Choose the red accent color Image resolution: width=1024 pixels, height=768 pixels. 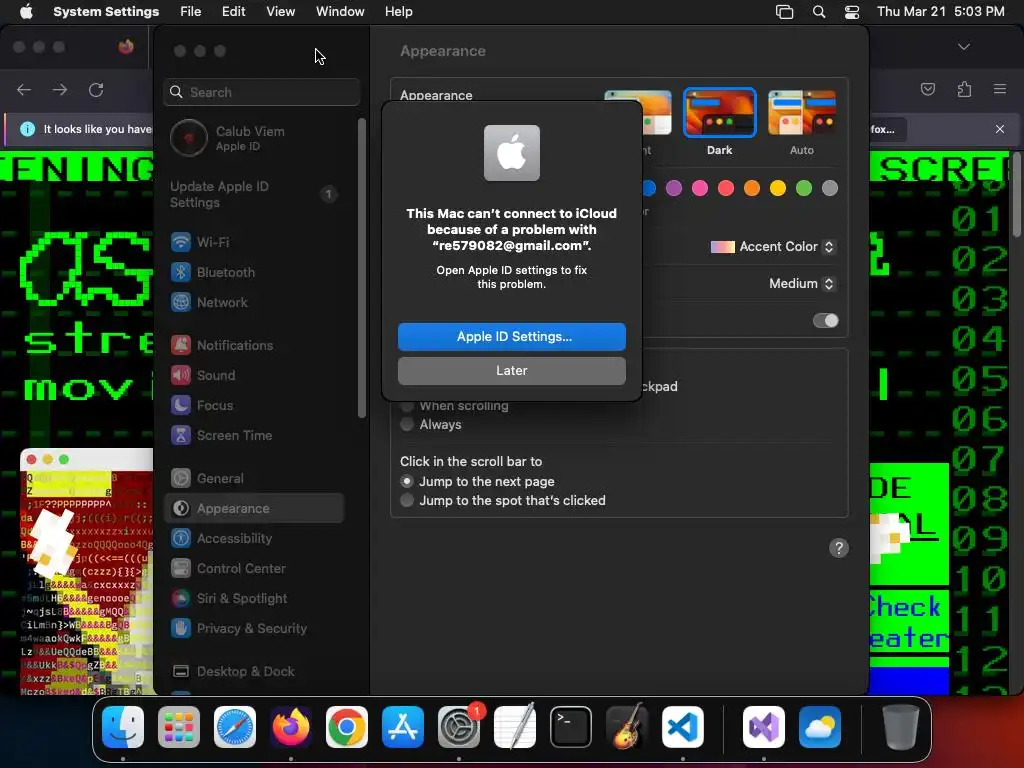[726, 189]
